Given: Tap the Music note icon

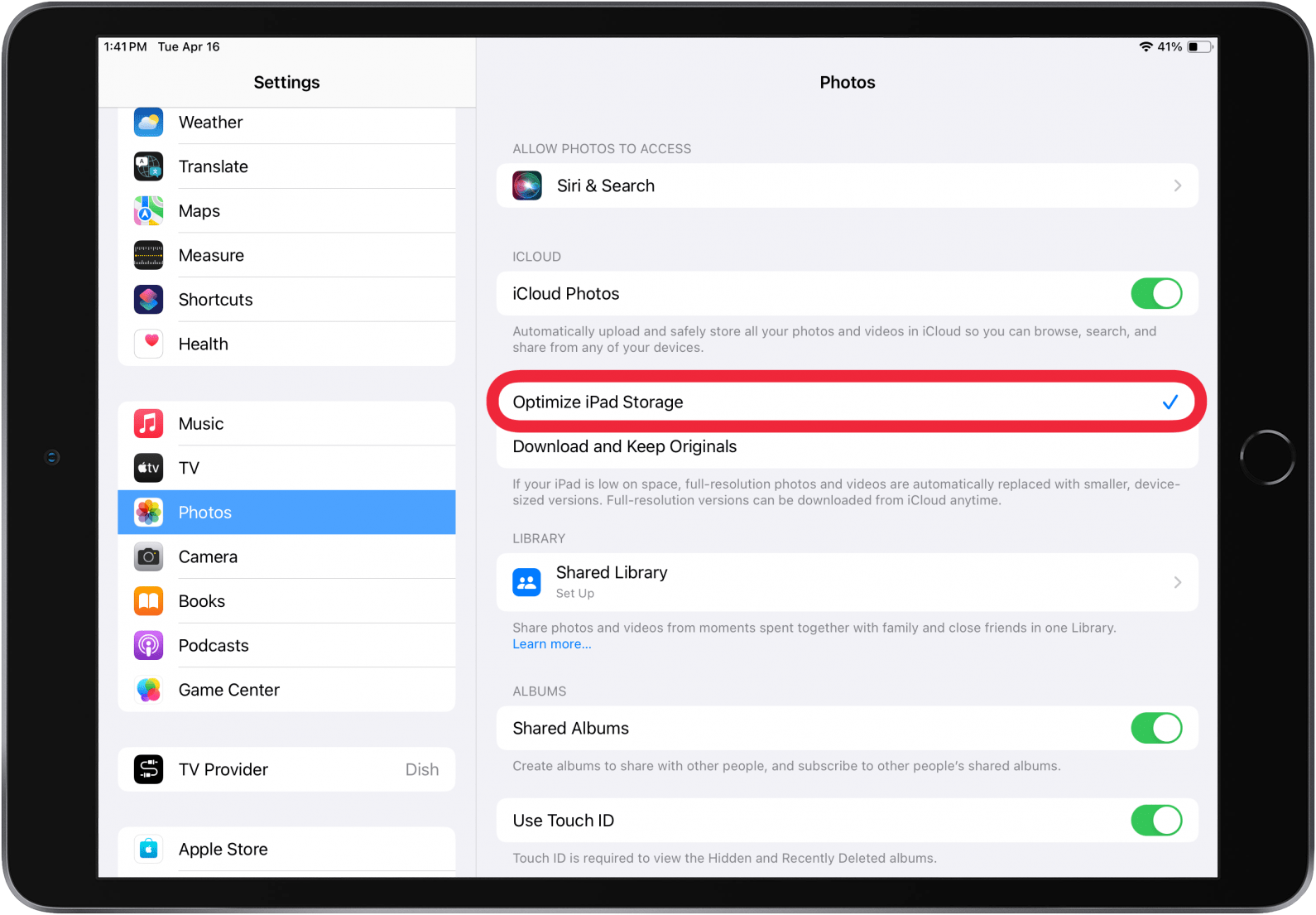Looking at the screenshot, I should click(149, 424).
